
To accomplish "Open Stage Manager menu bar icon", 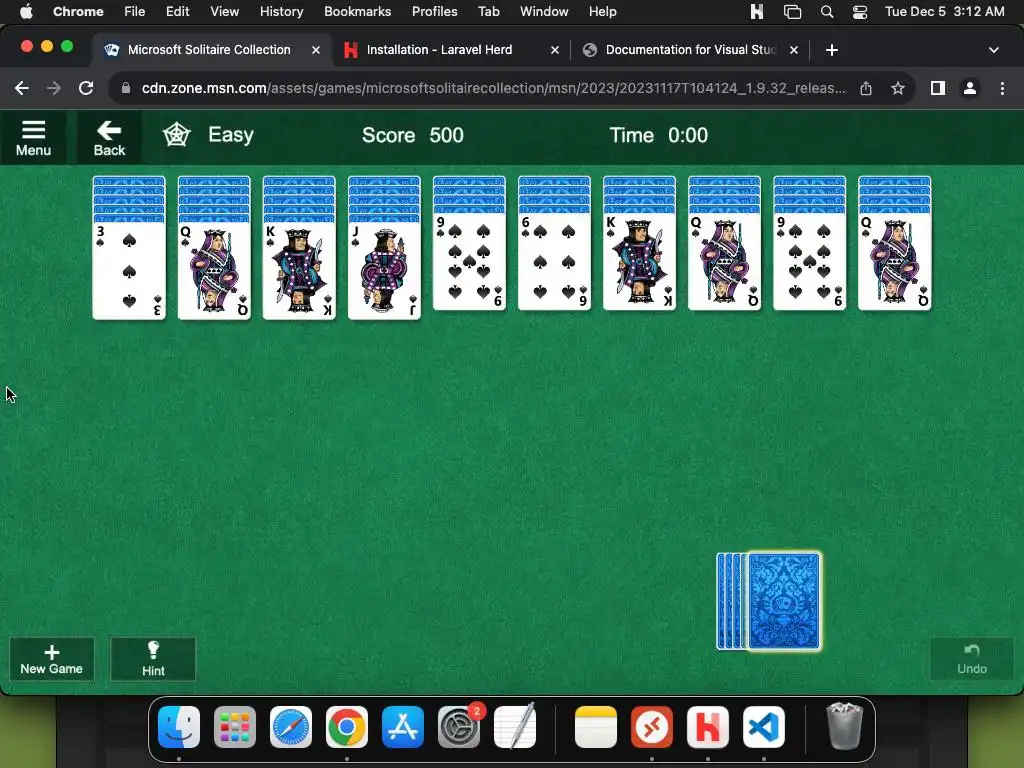I will [792, 11].
